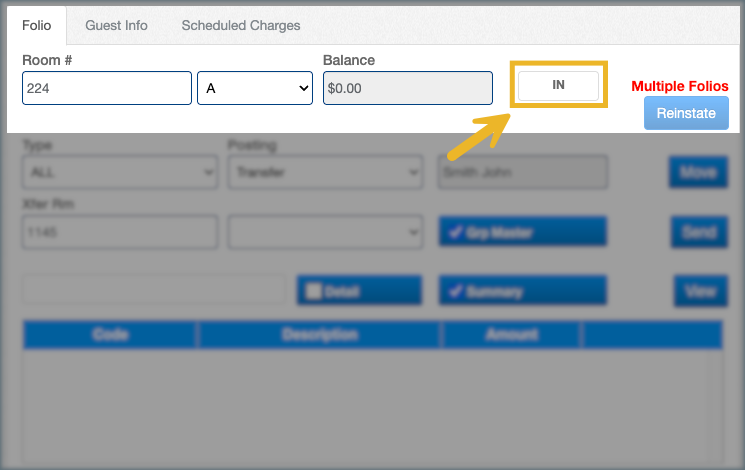Open the Scheduled Charges tab
Screen dimensions: 745x470
pyautogui.click(x=240, y=25)
